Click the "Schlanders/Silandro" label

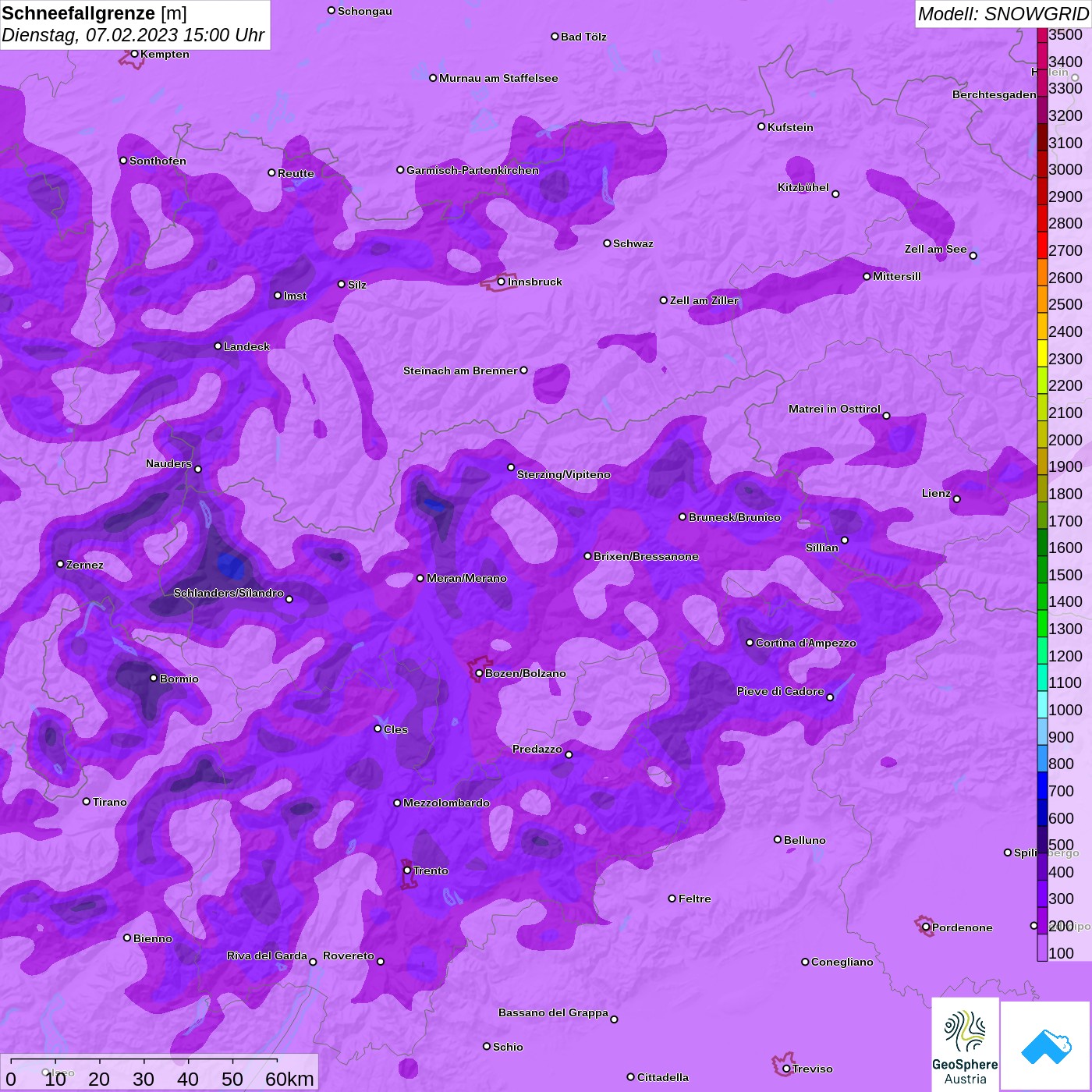point(229,593)
